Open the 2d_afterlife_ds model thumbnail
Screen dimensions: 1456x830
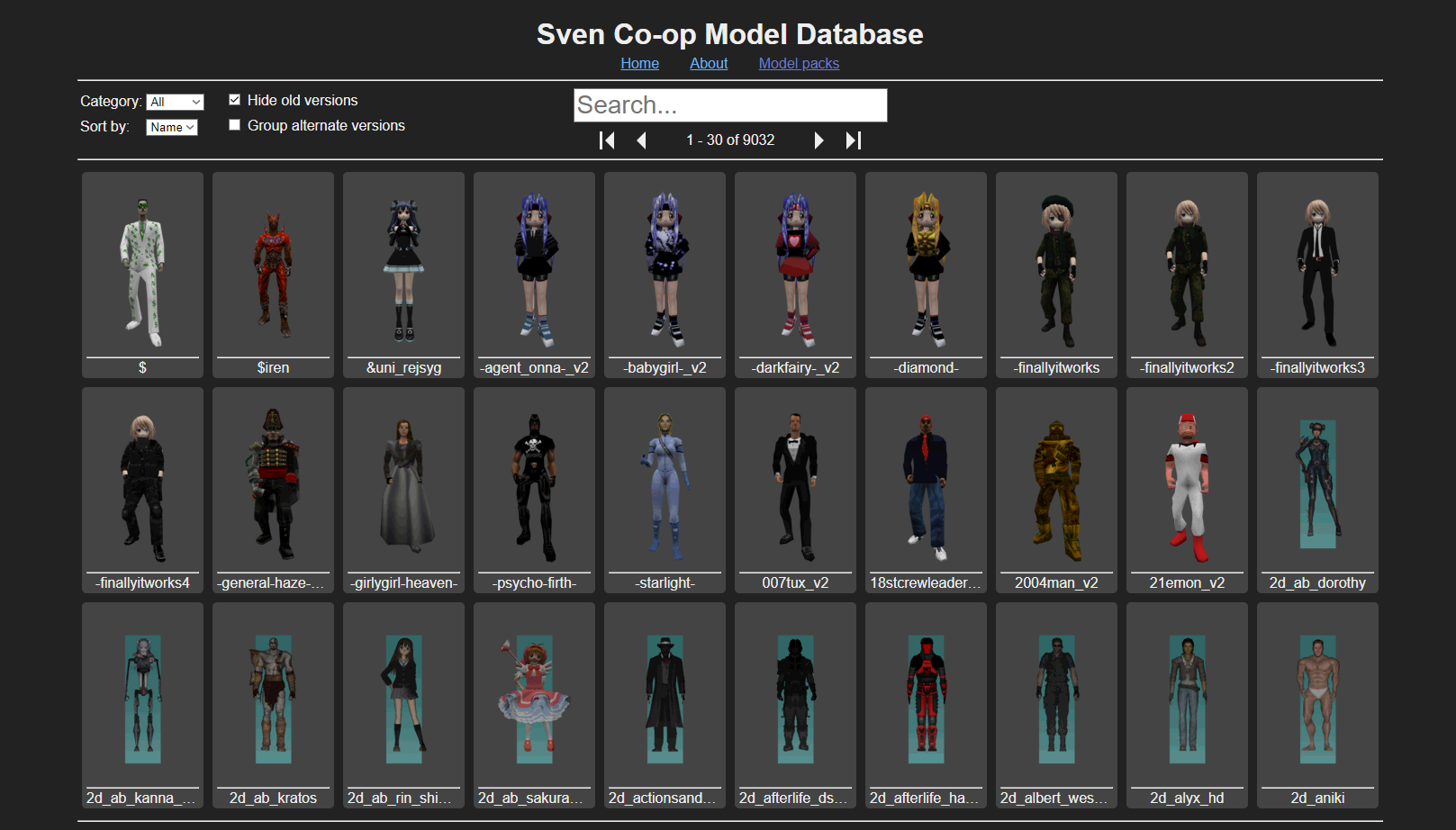tap(795, 706)
